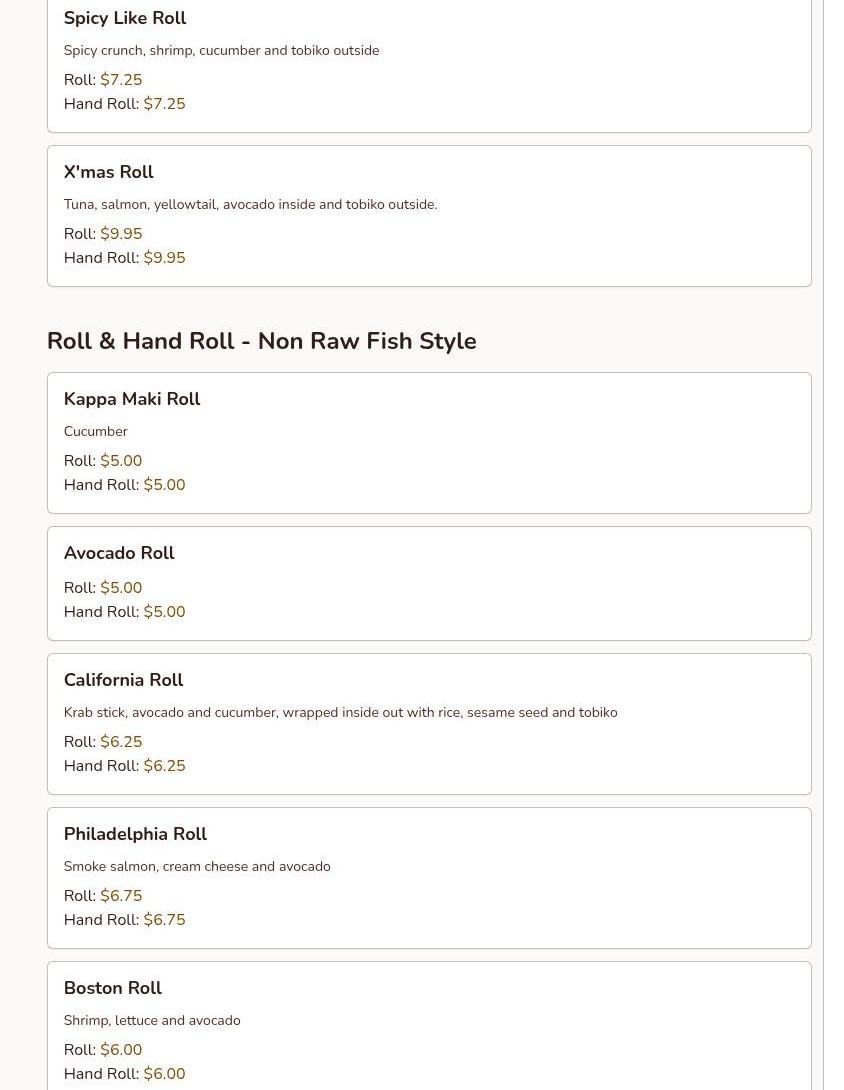Open the Avocado Roll item
The image size is (844, 1090).
[x=119, y=553]
